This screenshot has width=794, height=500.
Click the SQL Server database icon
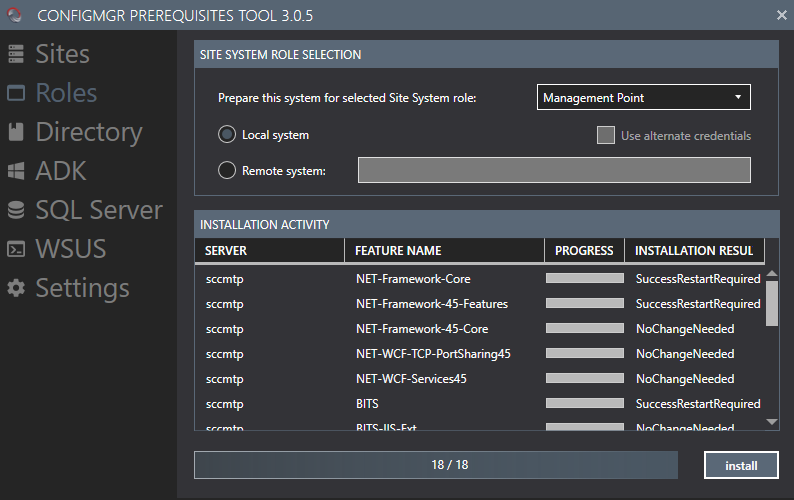[16, 210]
